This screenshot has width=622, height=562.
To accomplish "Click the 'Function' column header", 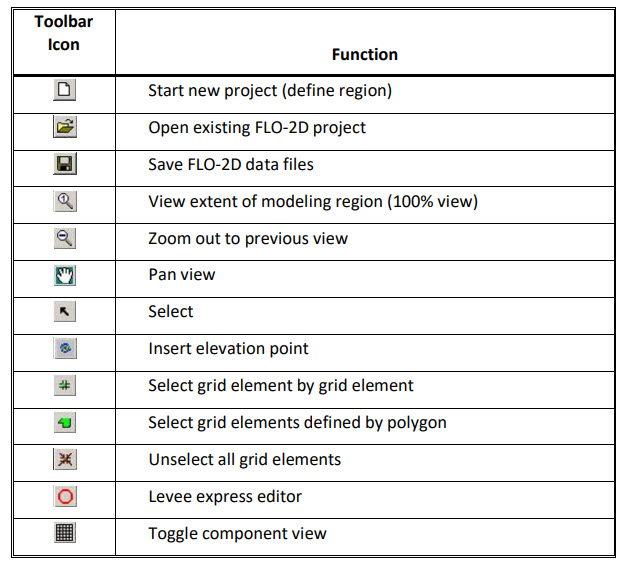I will pos(365,55).
